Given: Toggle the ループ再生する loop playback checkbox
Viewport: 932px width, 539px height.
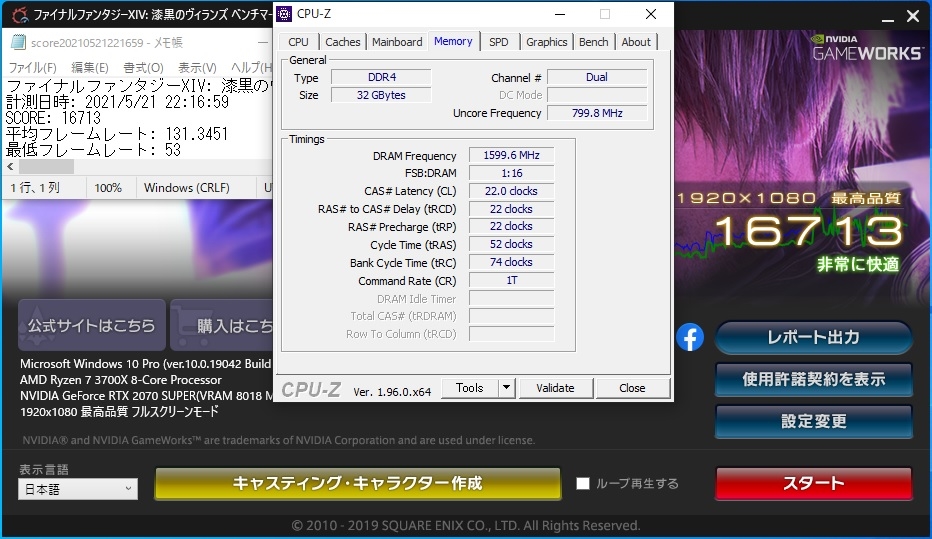Looking at the screenshot, I should (582, 483).
